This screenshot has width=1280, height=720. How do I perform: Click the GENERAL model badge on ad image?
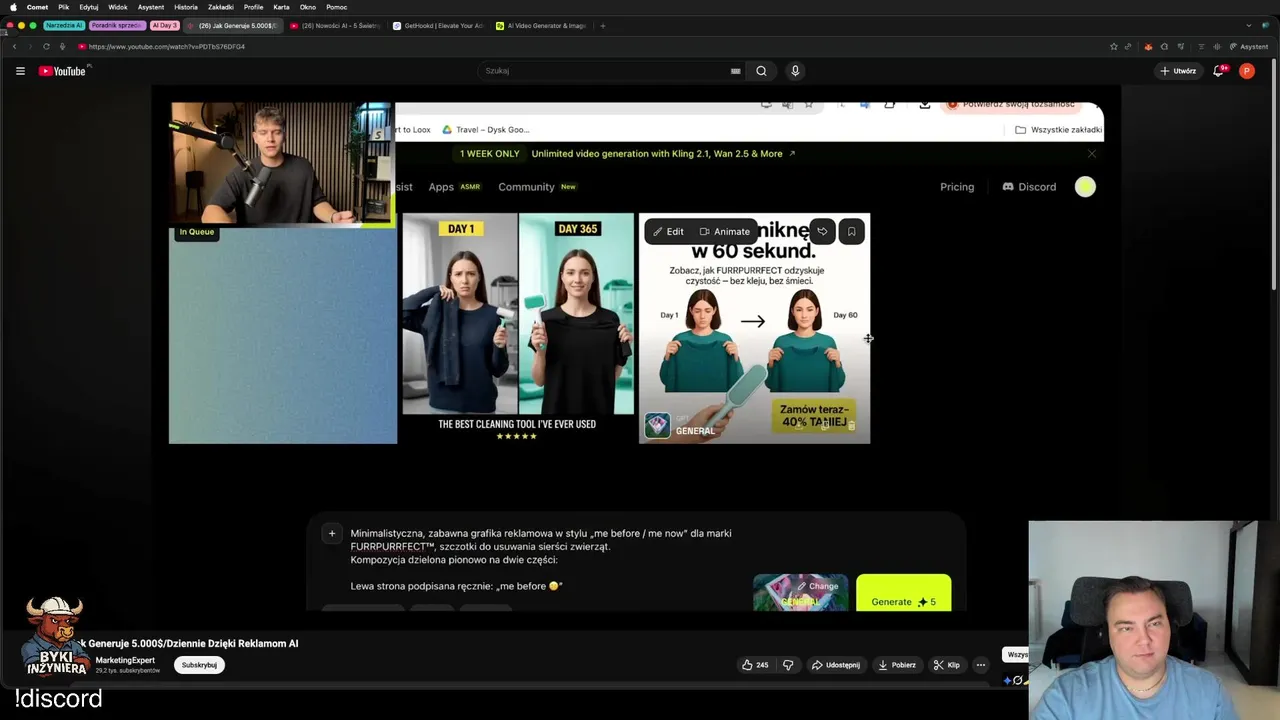click(x=681, y=426)
